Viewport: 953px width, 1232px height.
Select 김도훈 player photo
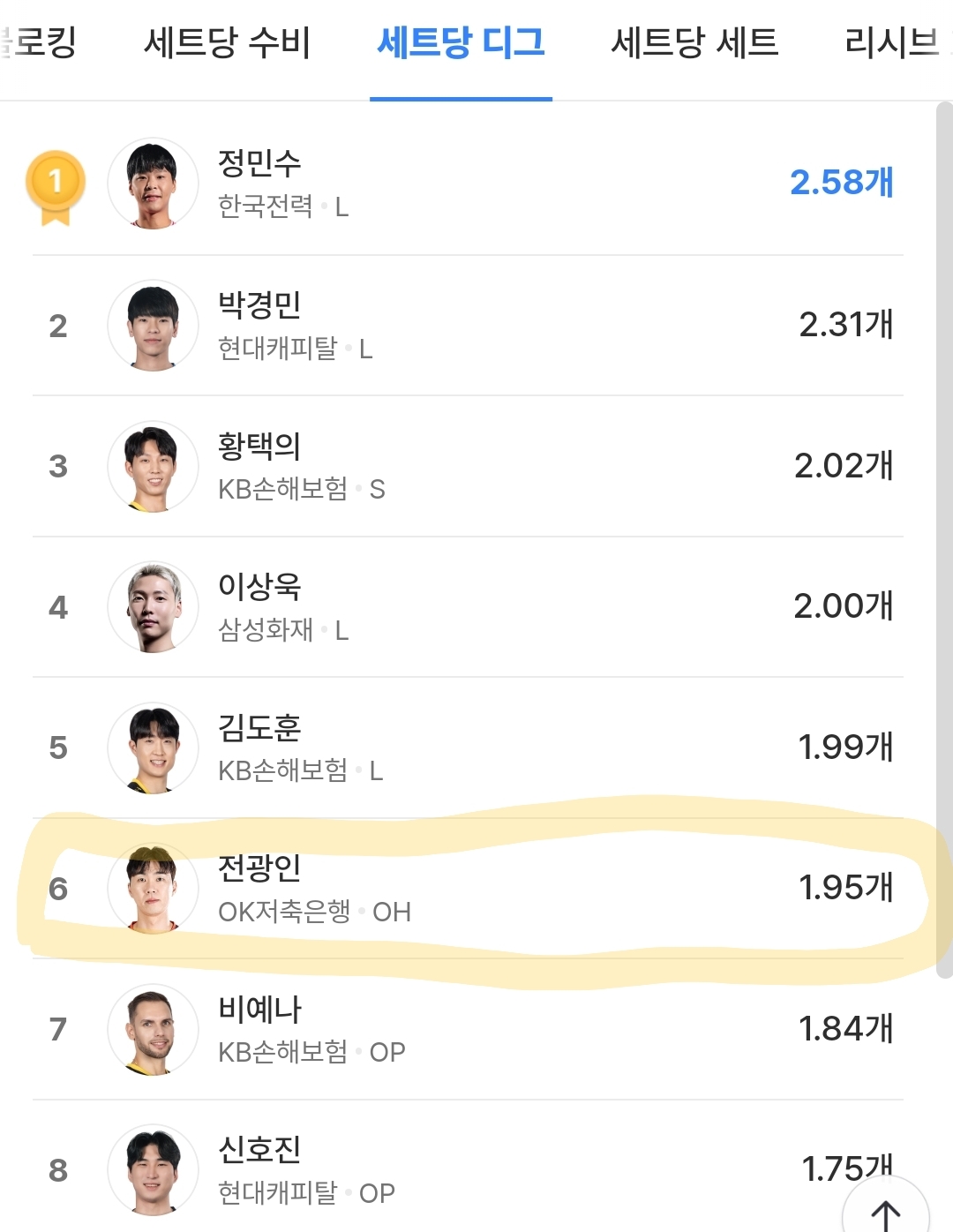coord(153,747)
